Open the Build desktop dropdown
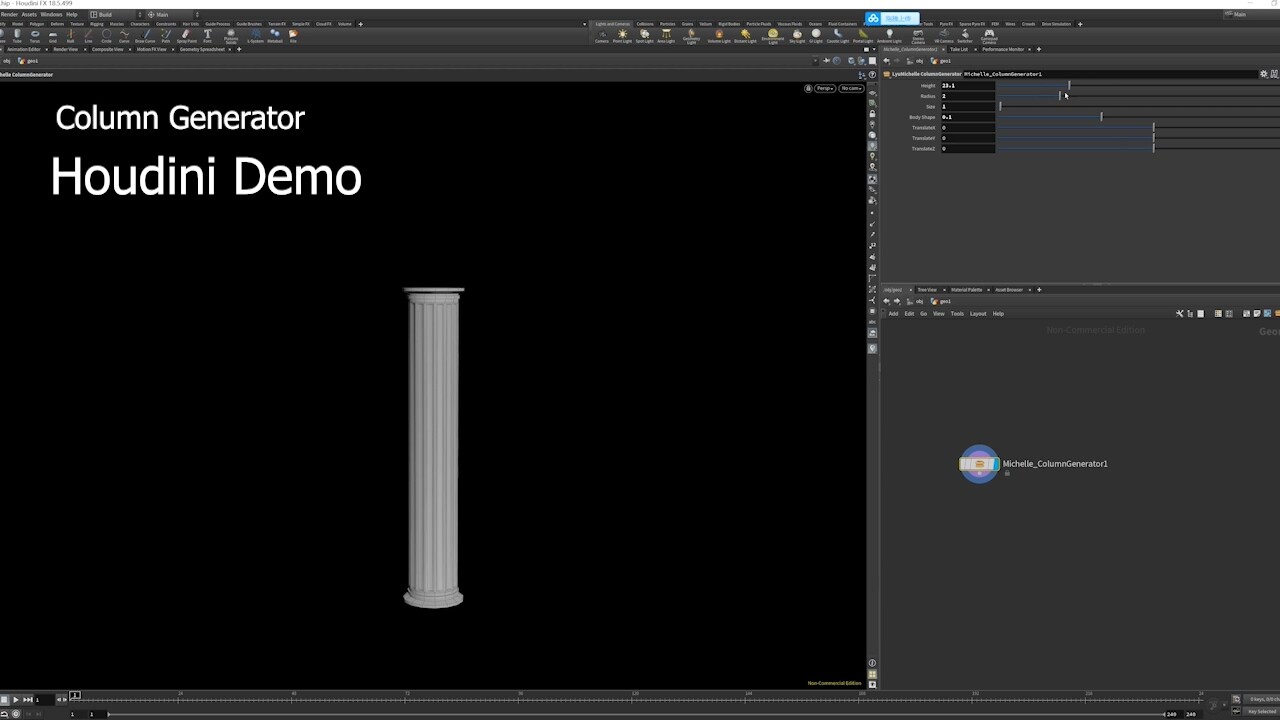1280x720 pixels. point(104,14)
